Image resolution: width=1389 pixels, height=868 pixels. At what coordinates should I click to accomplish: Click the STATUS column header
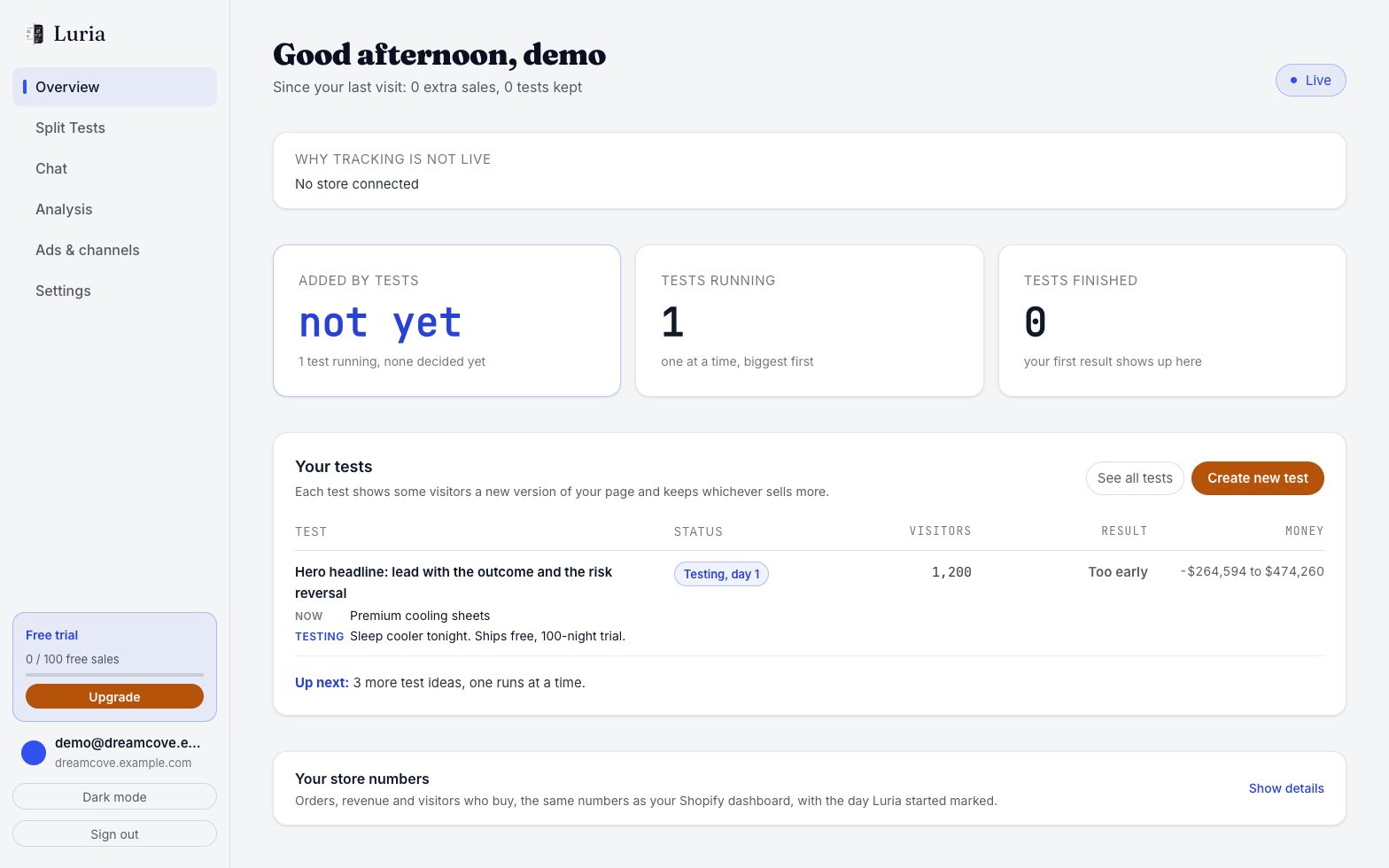[698, 531]
